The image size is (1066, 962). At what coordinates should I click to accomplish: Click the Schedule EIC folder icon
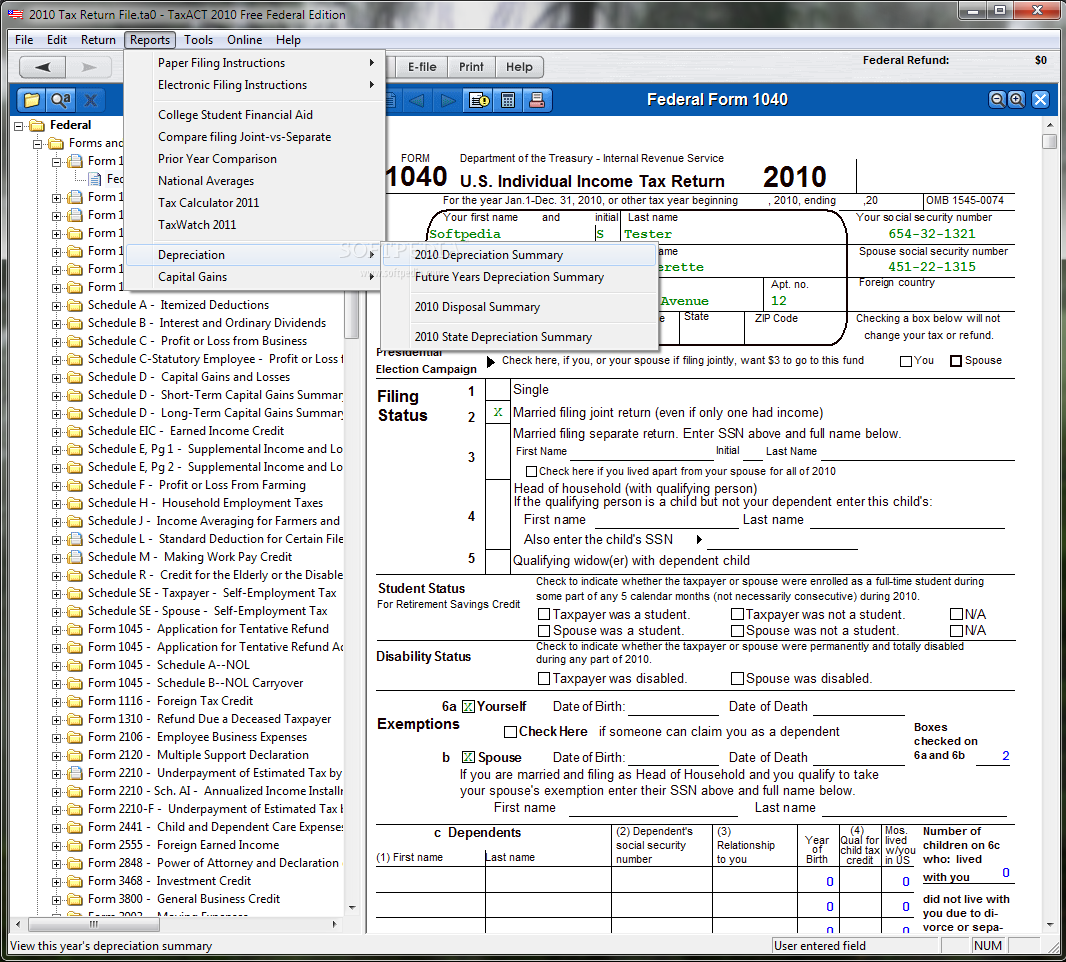75,431
